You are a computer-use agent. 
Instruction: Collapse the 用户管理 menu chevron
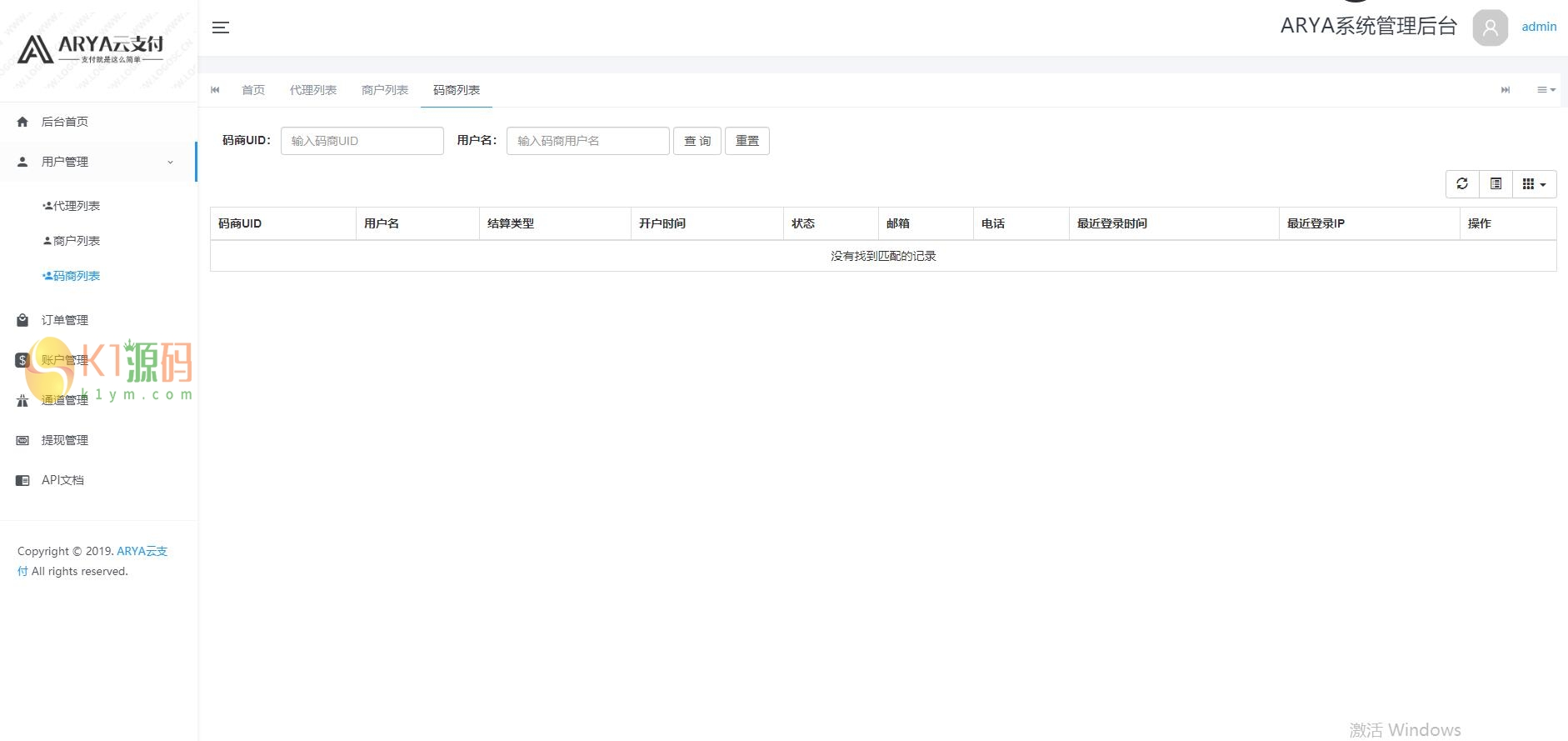(x=170, y=163)
